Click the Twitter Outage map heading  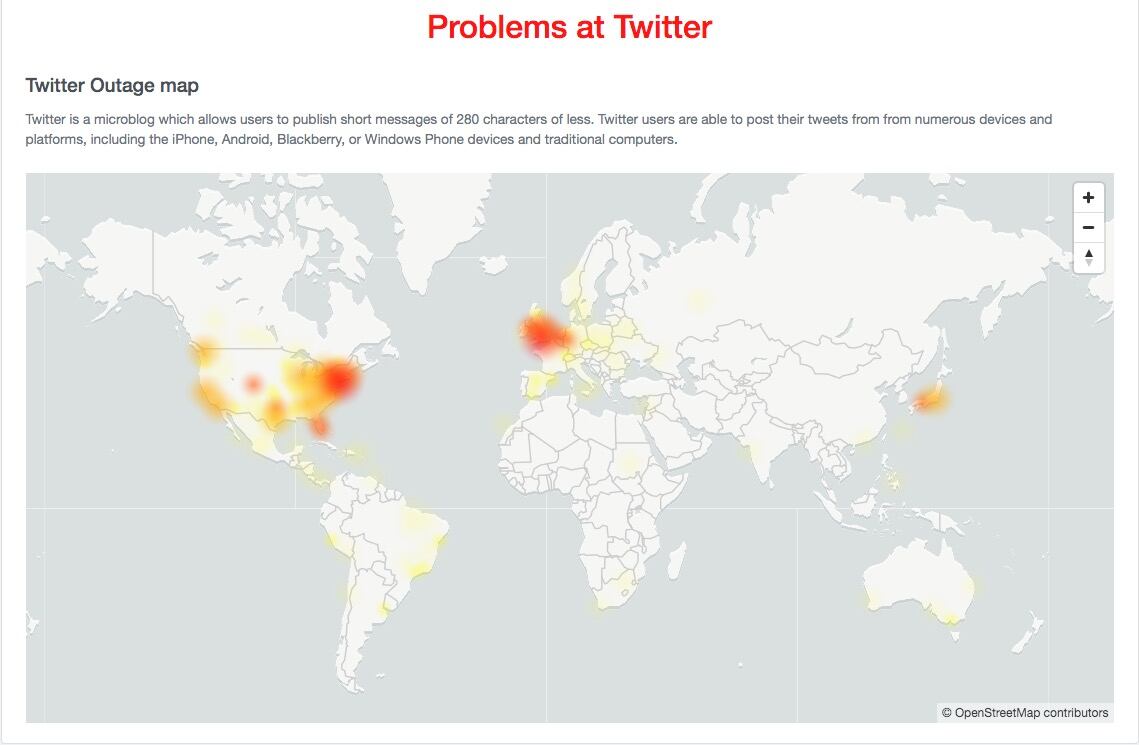[x=112, y=85]
